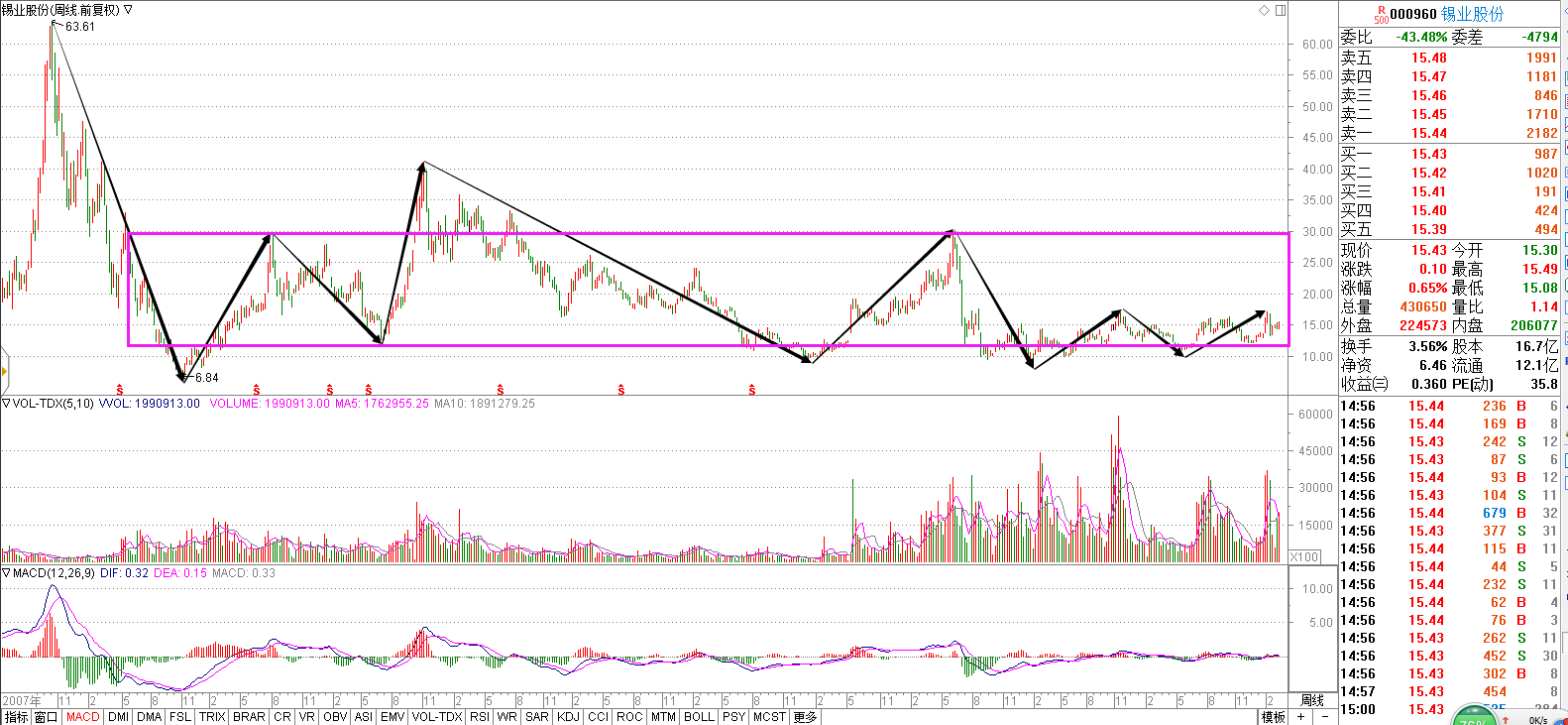Choose the BRAR indicator tab

point(249,717)
